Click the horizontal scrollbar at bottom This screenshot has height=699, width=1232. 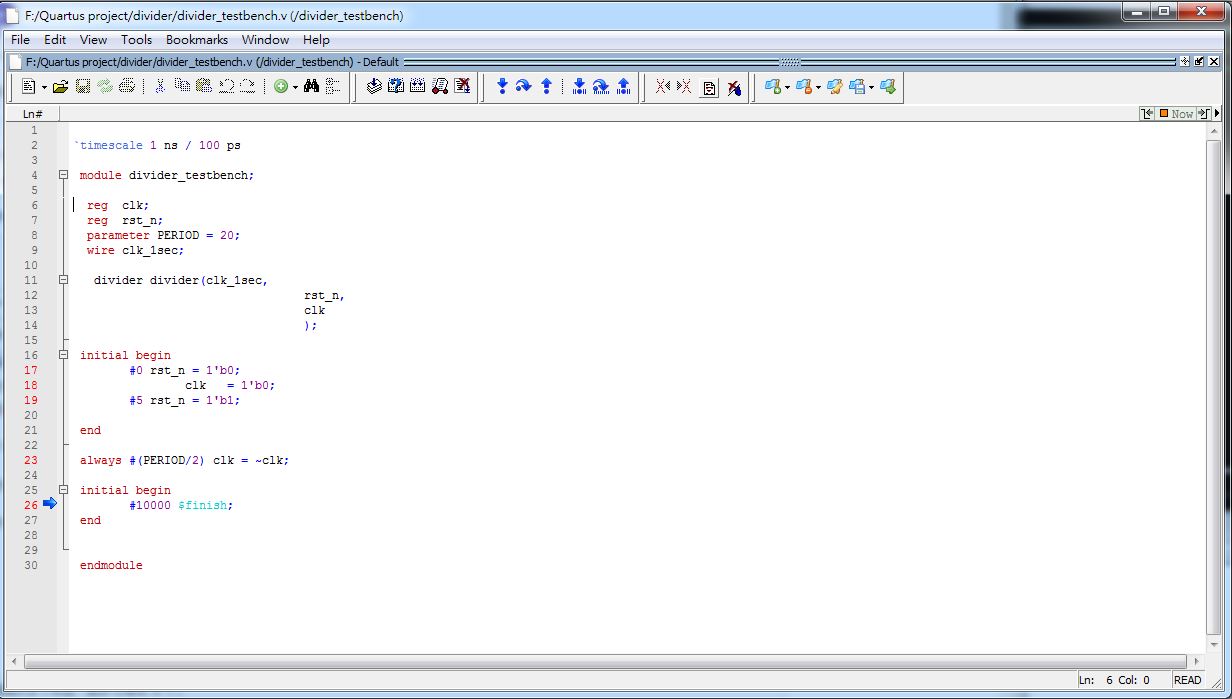606,662
